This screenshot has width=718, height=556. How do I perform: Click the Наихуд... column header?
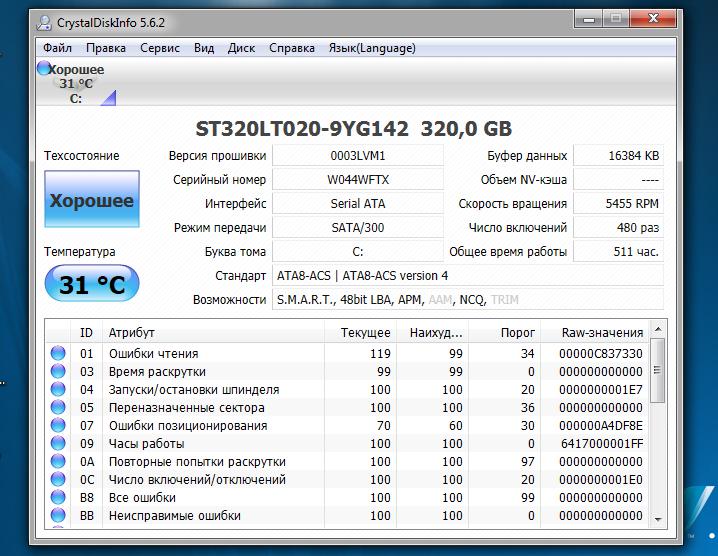(x=432, y=333)
